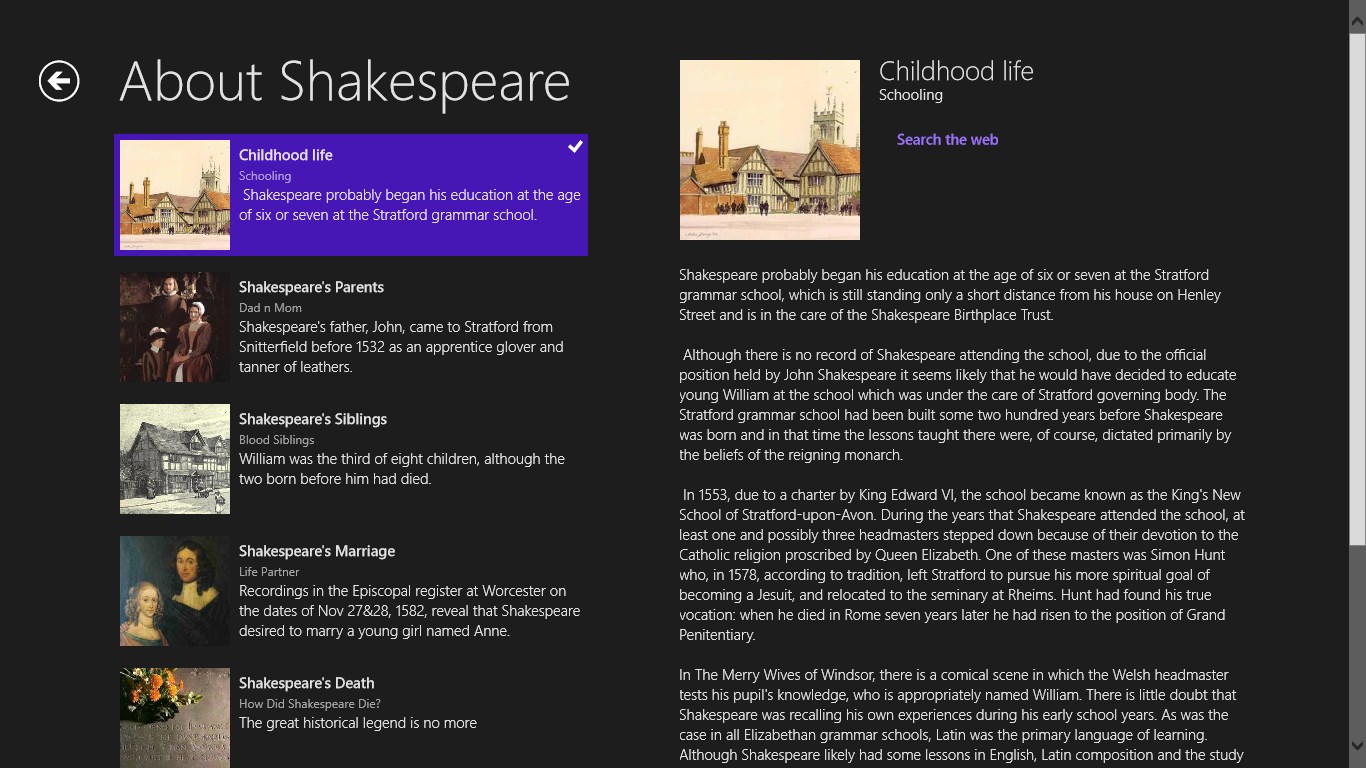Click the Marriage couple portrait thumbnail

coord(175,591)
